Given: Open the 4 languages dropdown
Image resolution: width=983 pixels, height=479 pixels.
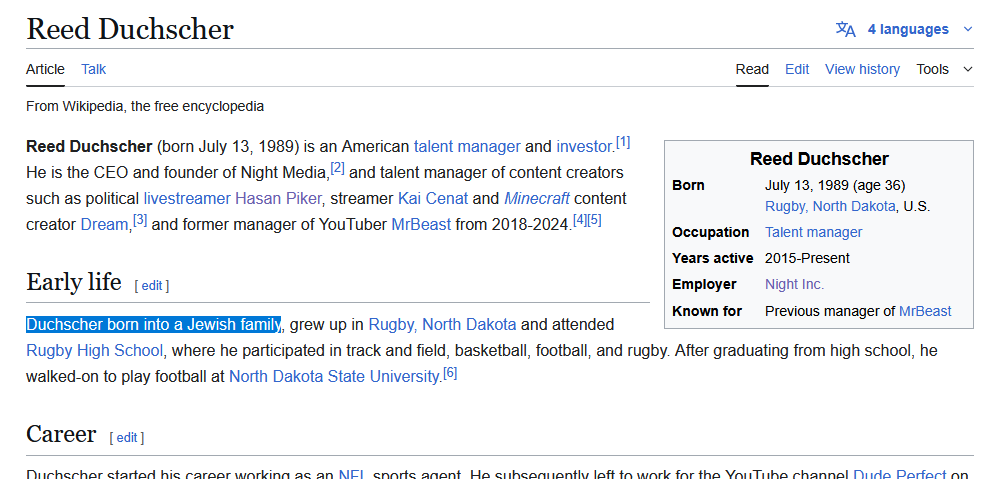Looking at the screenshot, I should 907,29.
